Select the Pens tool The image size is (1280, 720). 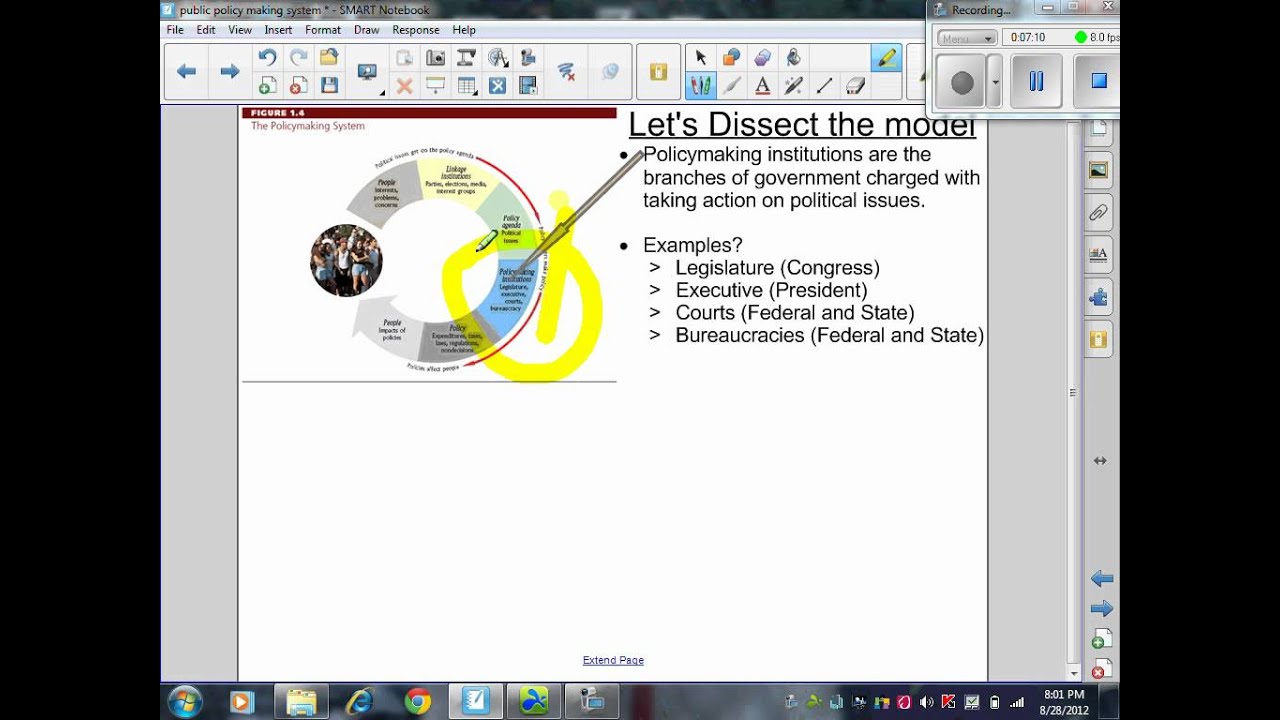click(700, 86)
